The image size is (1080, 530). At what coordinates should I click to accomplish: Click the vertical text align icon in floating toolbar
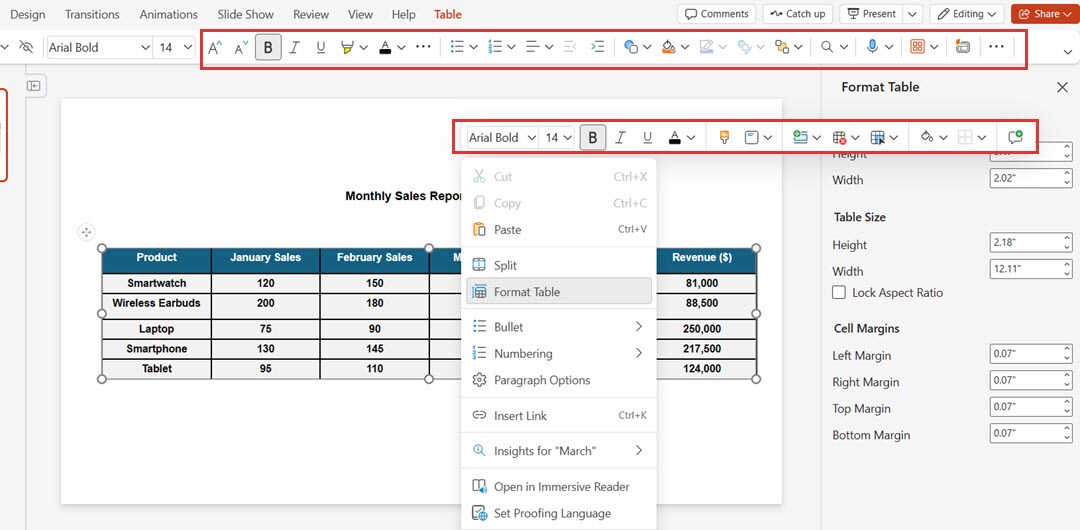[751, 138]
